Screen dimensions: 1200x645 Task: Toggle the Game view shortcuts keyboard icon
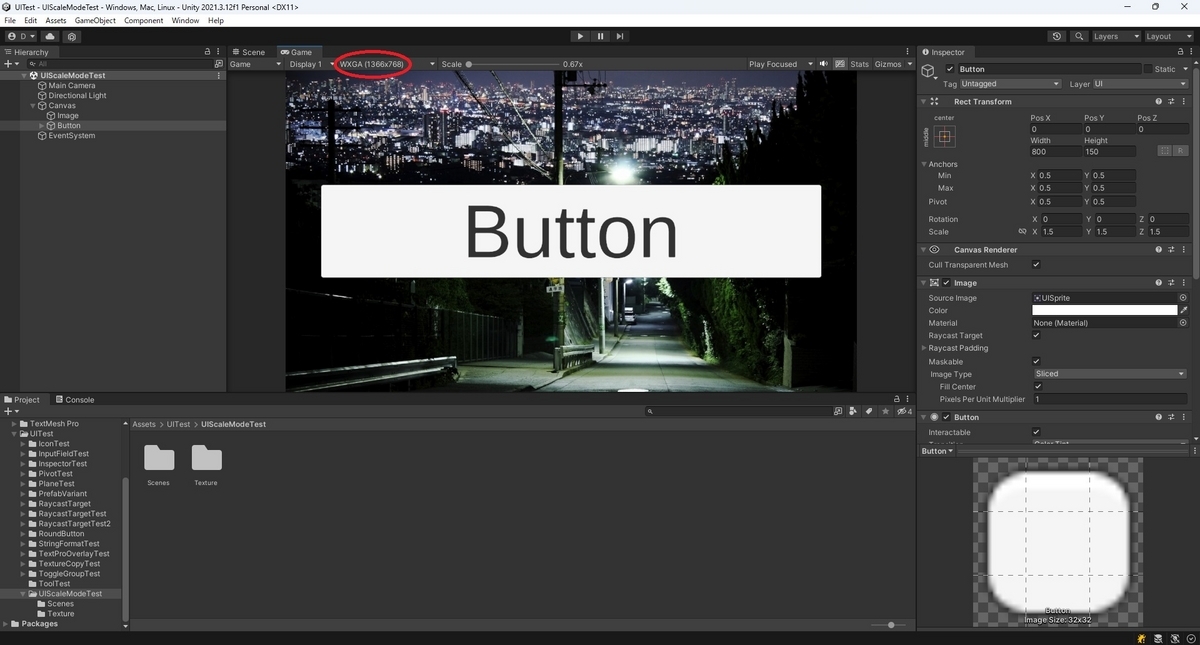(838, 64)
